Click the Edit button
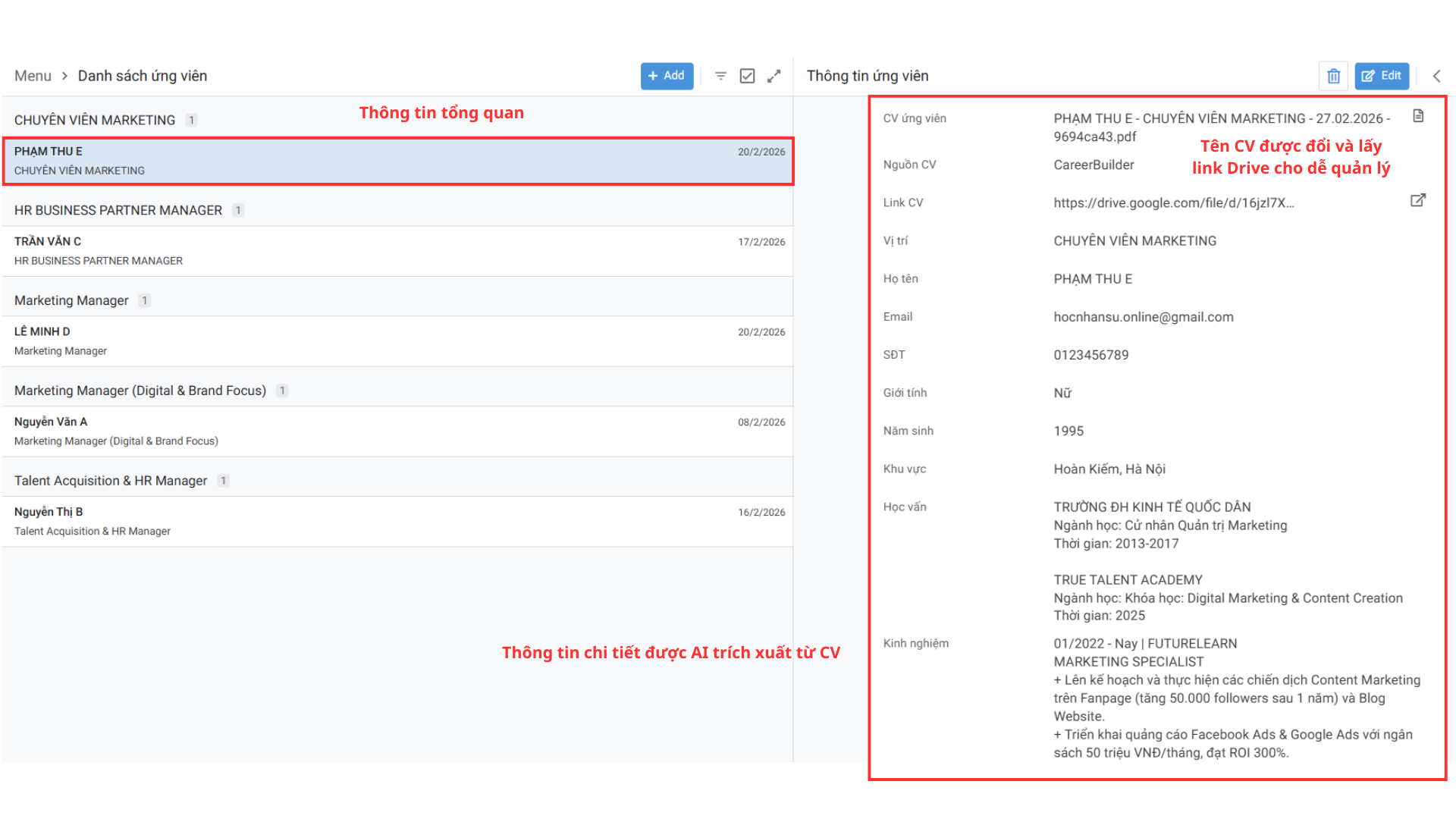This screenshot has height=819, width=1456. tap(1382, 76)
